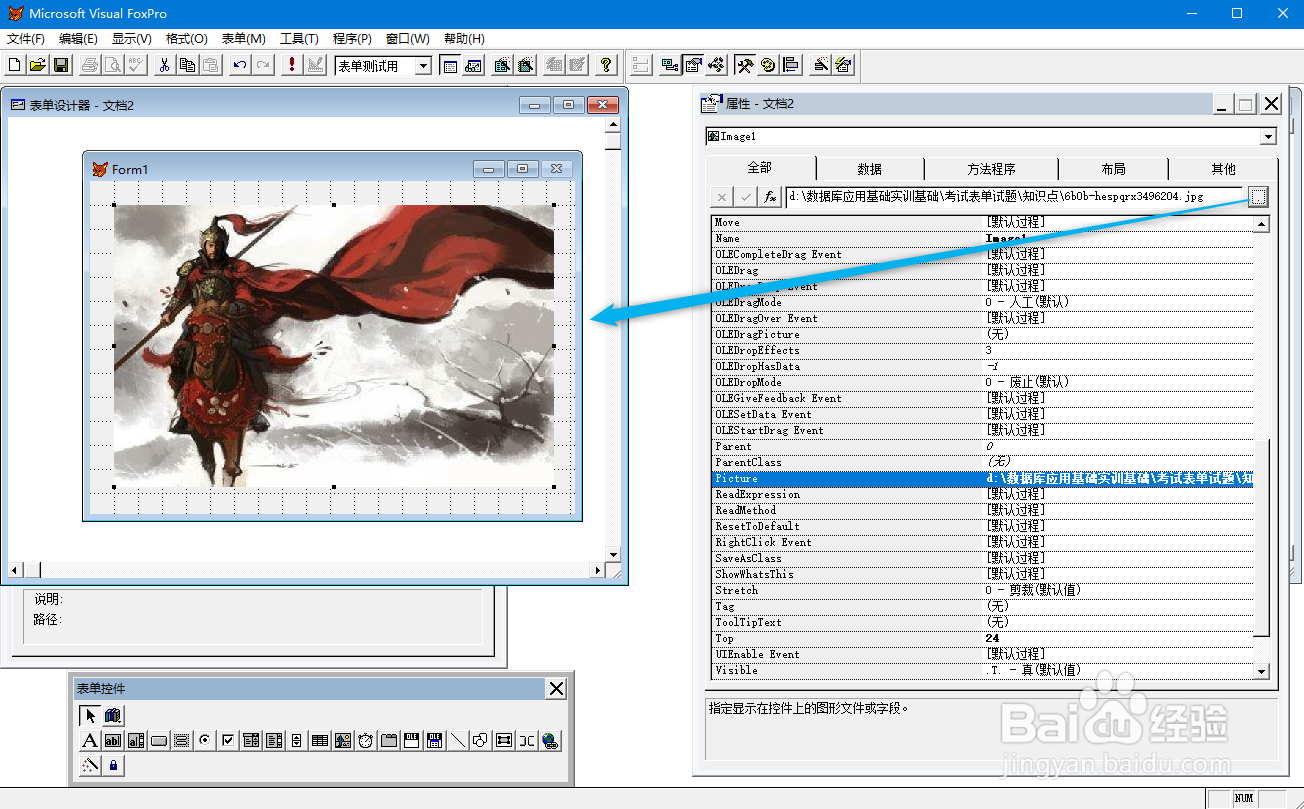Select the ParentClass property row

point(982,462)
